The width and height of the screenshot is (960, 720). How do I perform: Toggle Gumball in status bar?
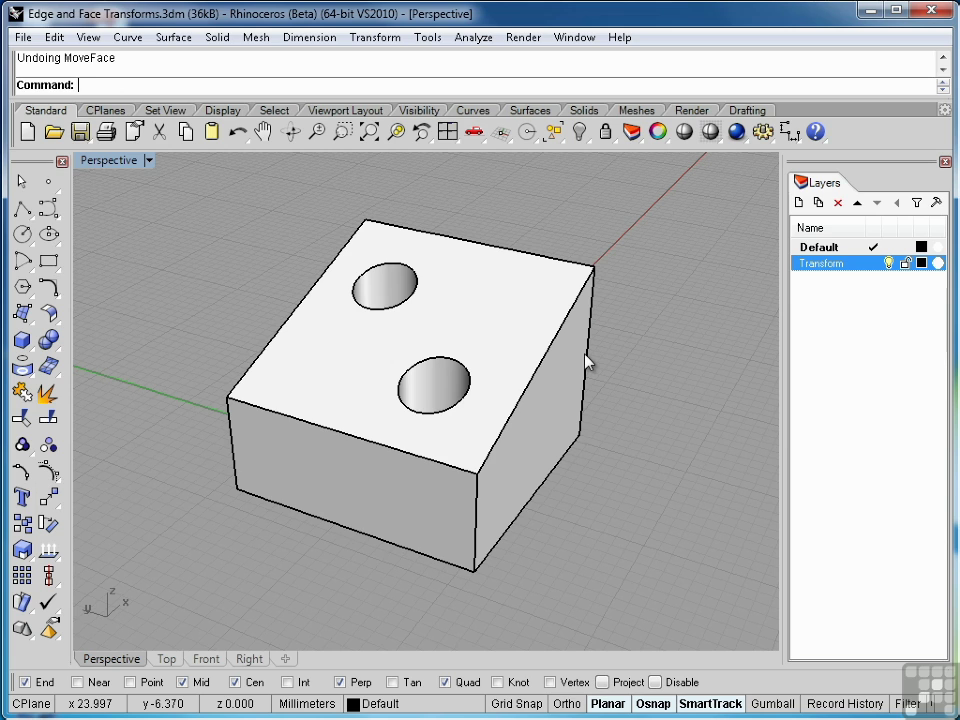pyautogui.click(x=773, y=704)
